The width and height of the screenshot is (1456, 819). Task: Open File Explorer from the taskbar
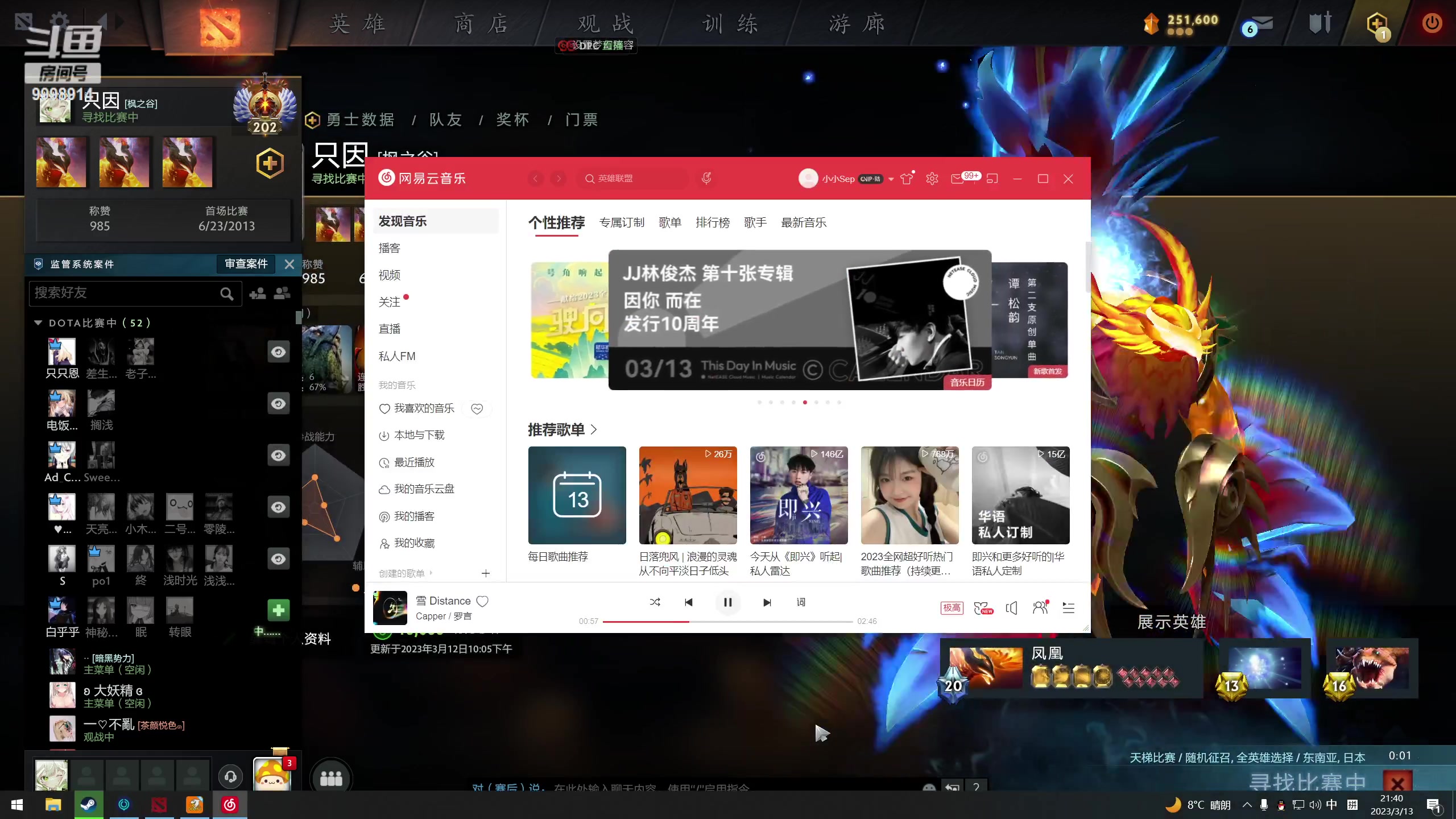point(53,805)
